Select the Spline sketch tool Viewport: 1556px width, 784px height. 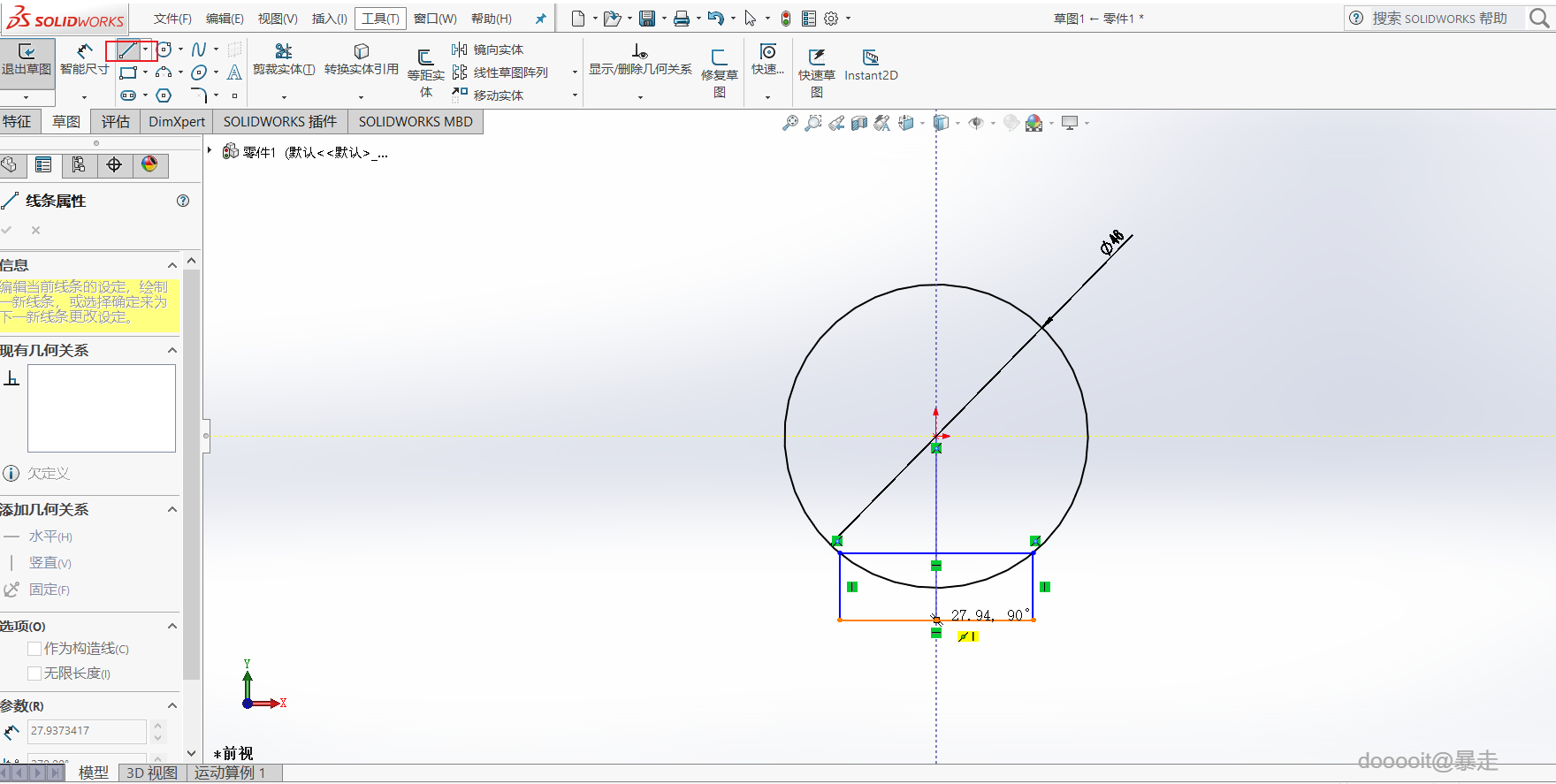click(x=199, y=50)
